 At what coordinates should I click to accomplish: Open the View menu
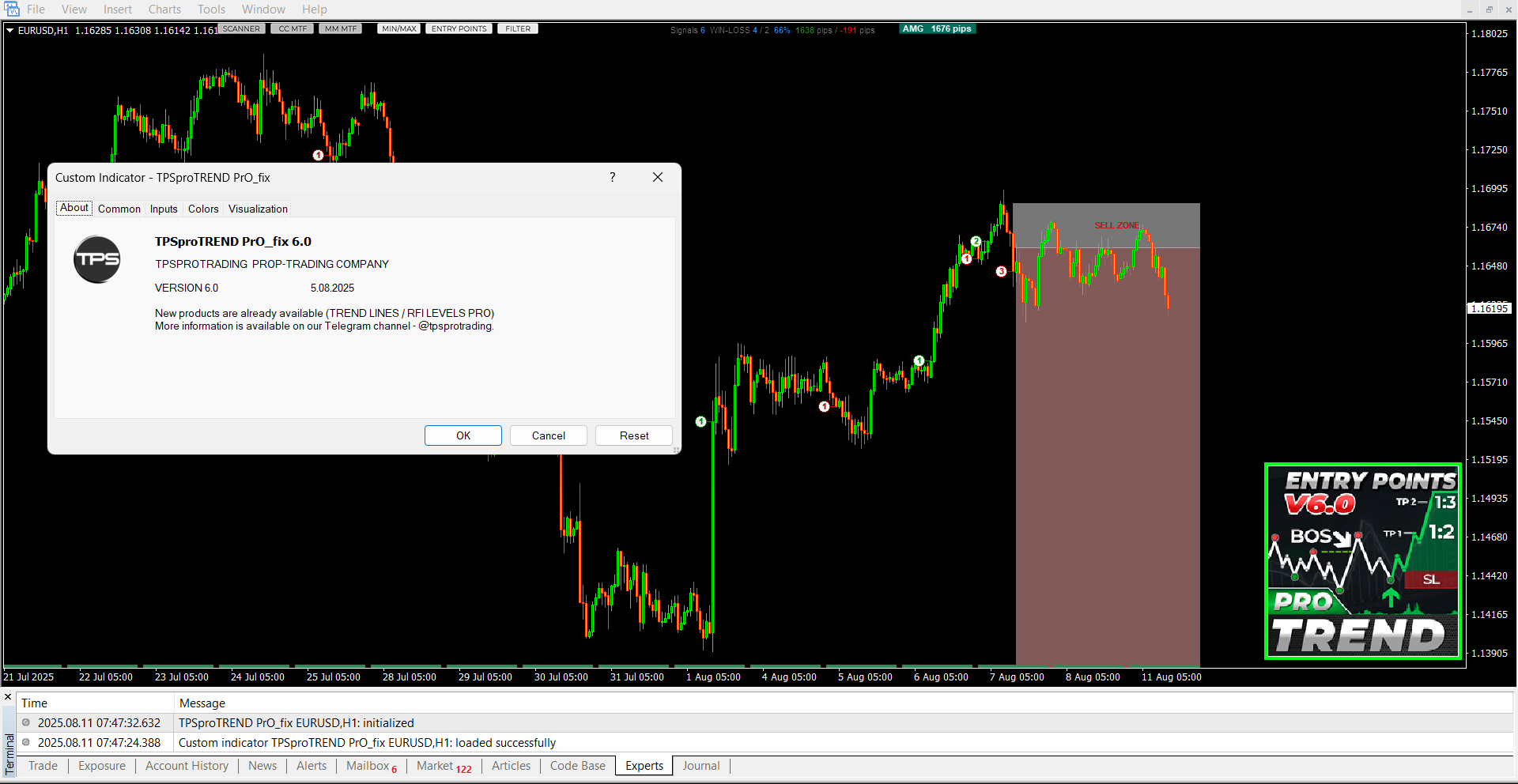click(74, 9)
